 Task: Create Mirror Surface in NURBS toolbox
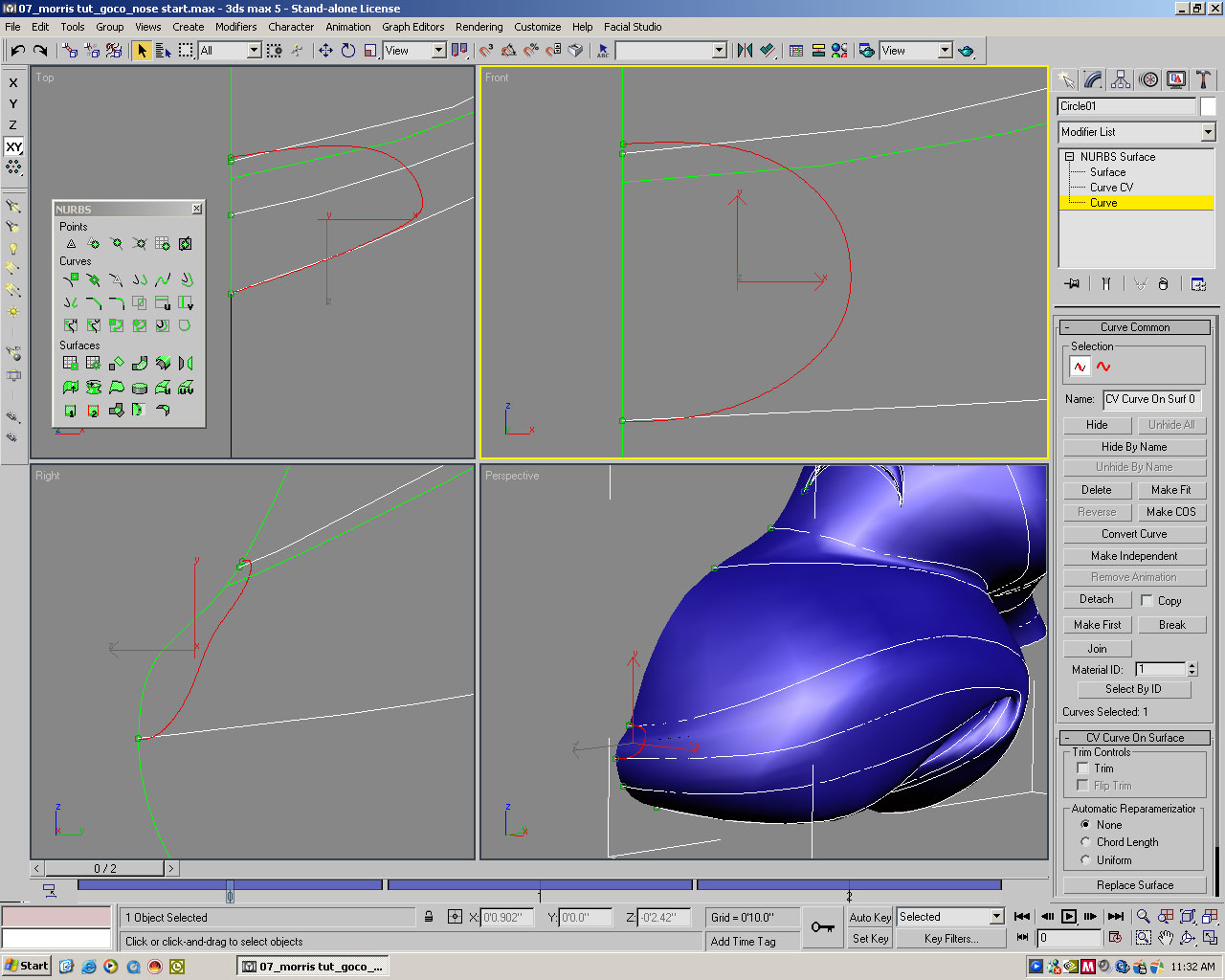[185, 363]
